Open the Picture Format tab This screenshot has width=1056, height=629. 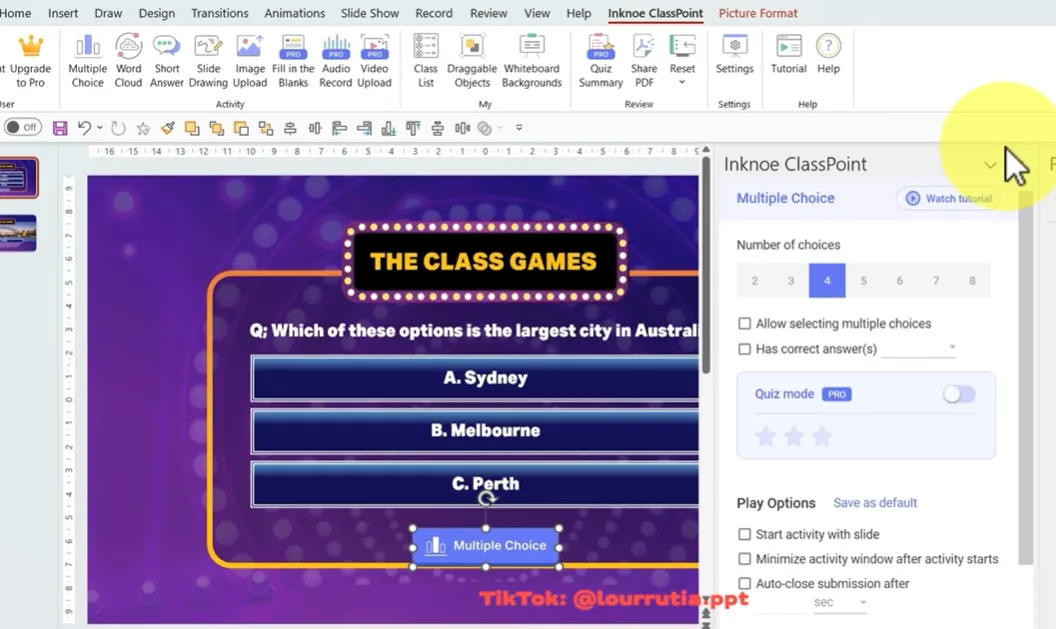click(x=757, y=13)
